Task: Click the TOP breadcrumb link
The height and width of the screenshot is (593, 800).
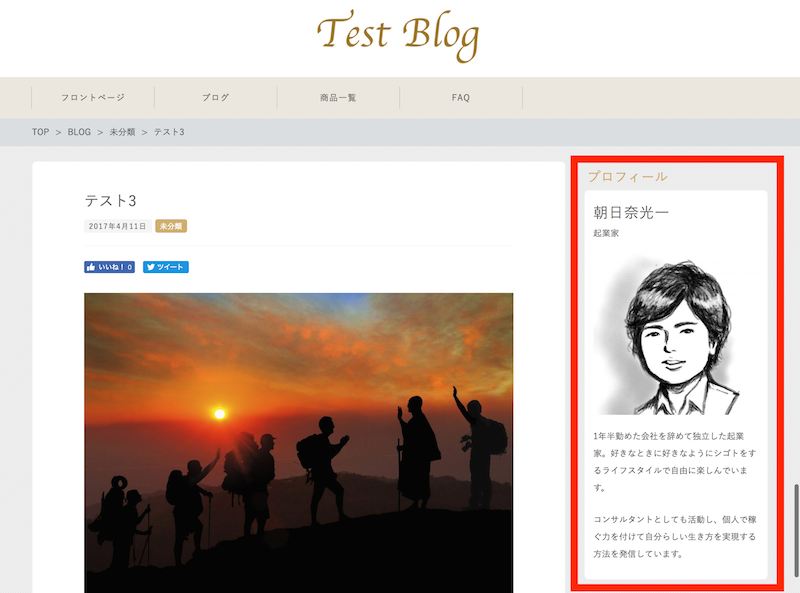Action: [x=40, y=132]
